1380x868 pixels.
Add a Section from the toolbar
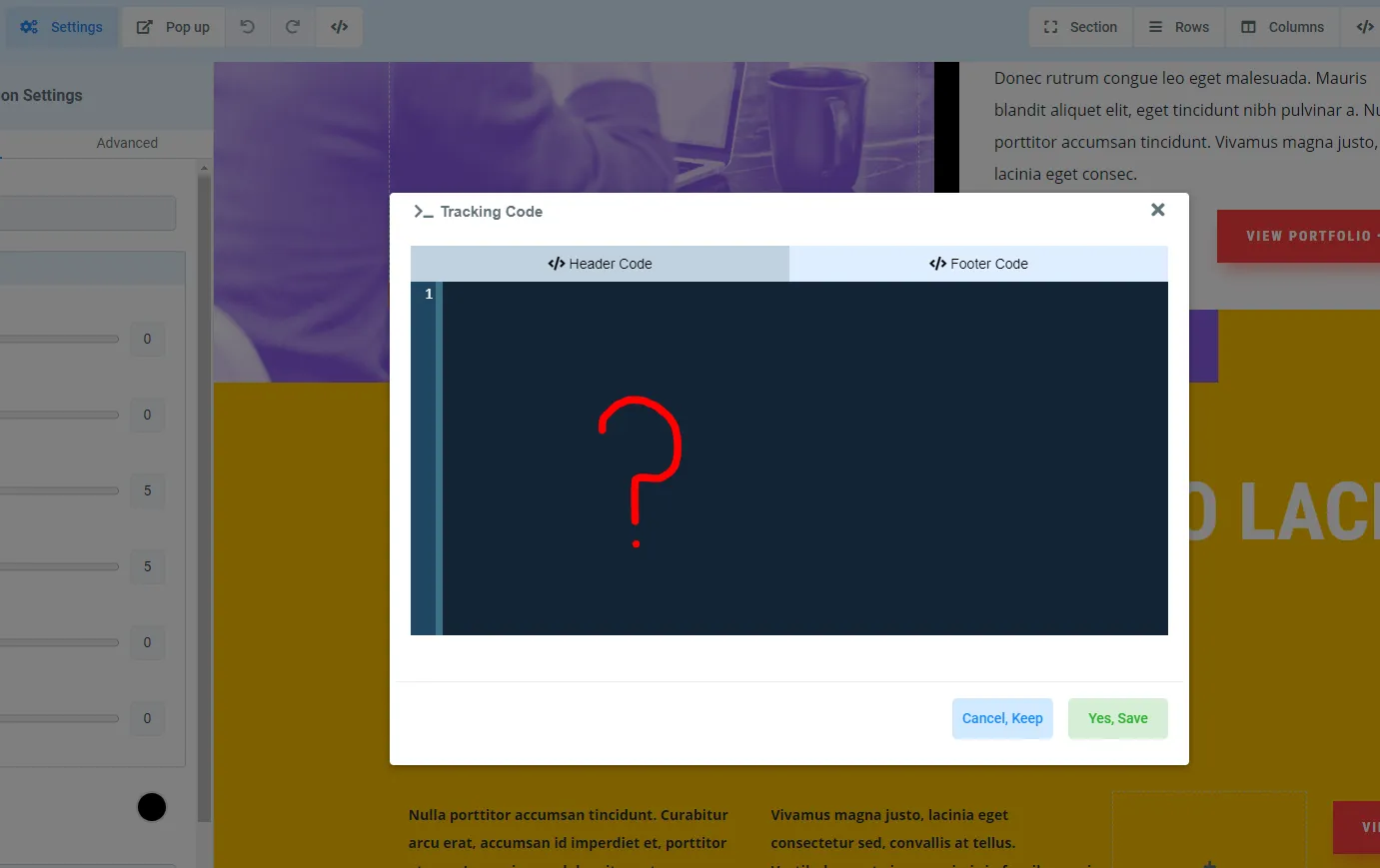pyautogui.click(x=1081, y=27)
